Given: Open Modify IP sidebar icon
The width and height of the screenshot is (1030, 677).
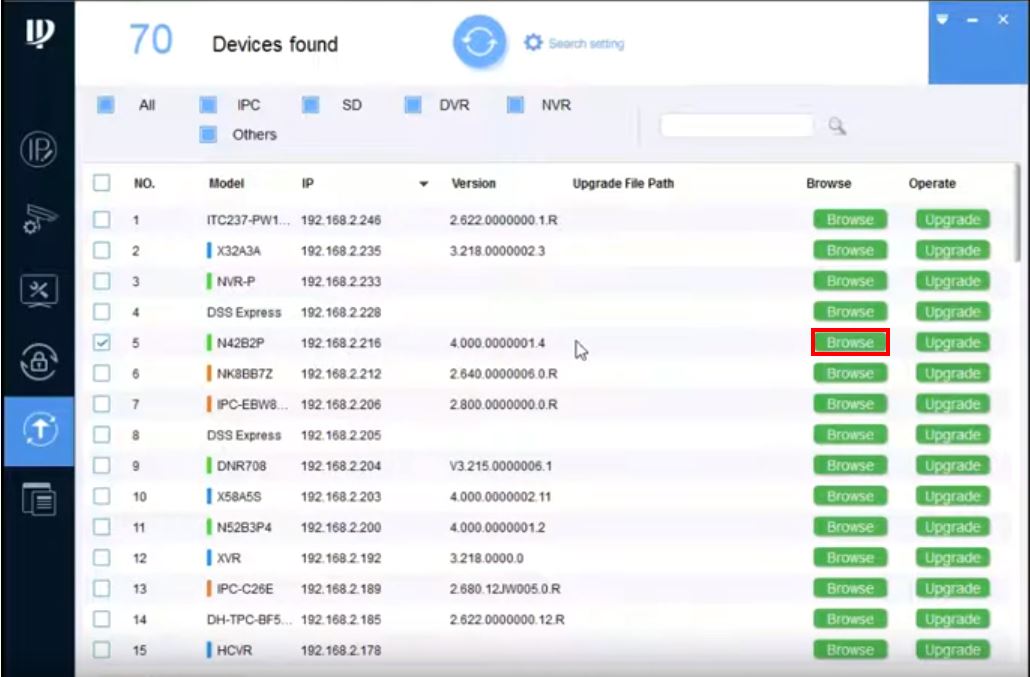Looking at the screenshot, I should (38, 150).
